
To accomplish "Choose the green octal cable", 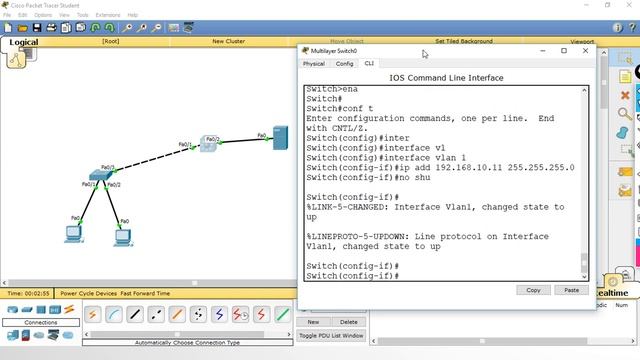I will pyautogui.click(x=282, y=314).
